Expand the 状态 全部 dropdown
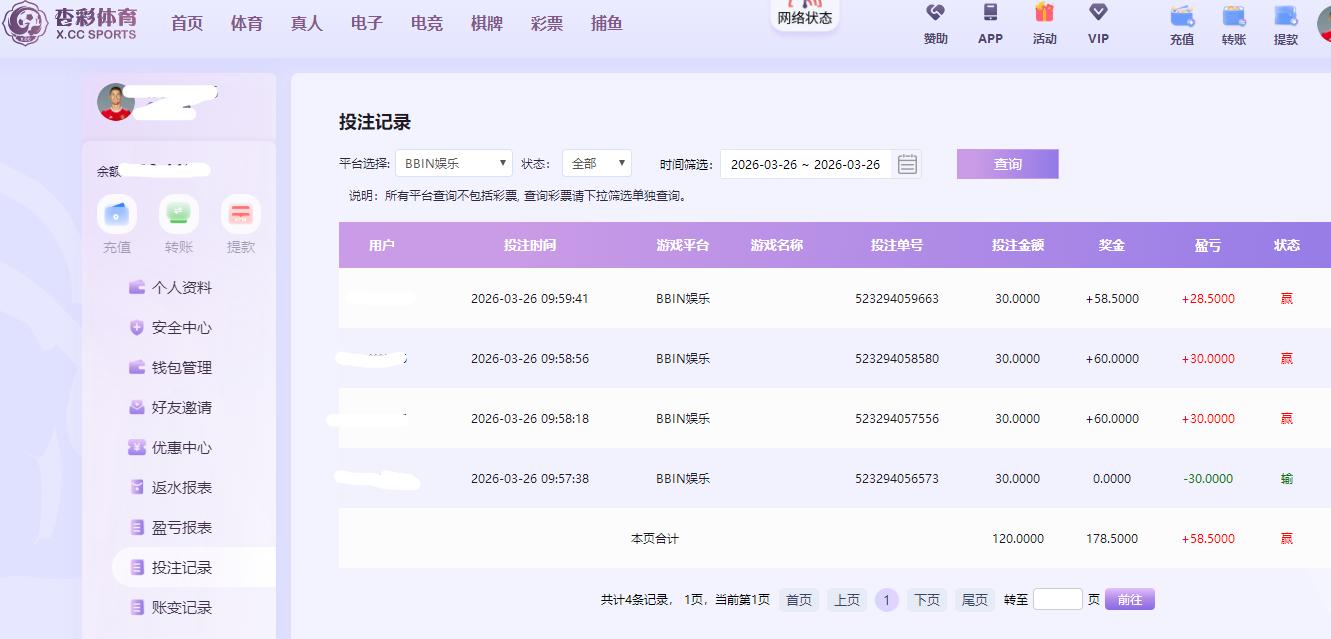Viewport: 1331px width, 639px height. [596, 164]
